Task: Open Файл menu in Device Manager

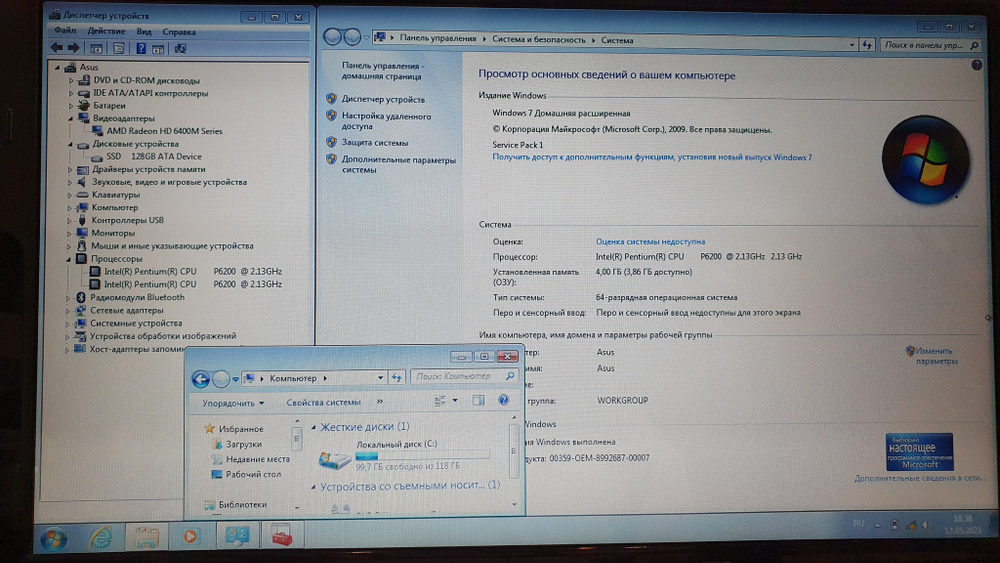Action: pyautogui.click(x=65, y=31)
